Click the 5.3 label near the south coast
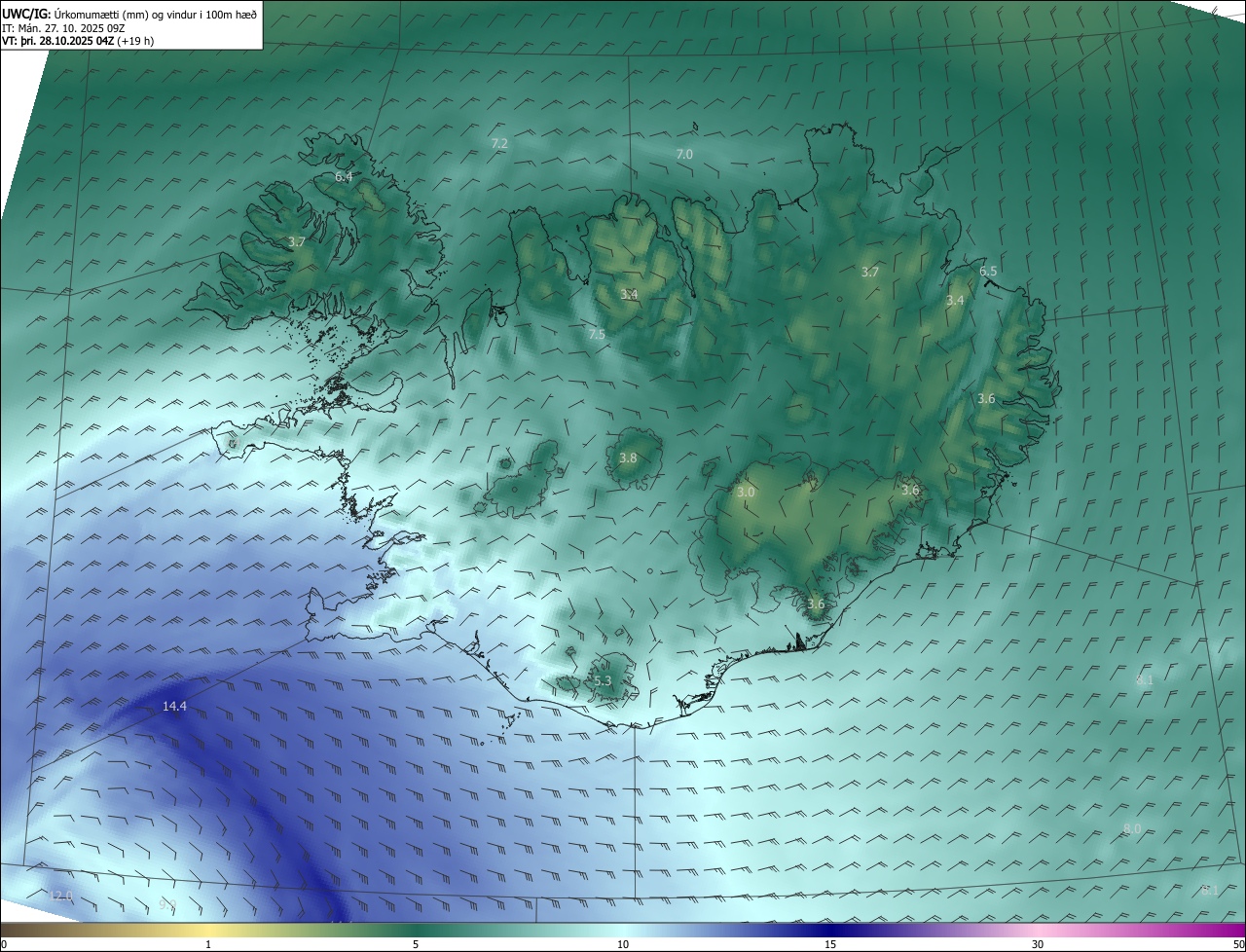 603,680
